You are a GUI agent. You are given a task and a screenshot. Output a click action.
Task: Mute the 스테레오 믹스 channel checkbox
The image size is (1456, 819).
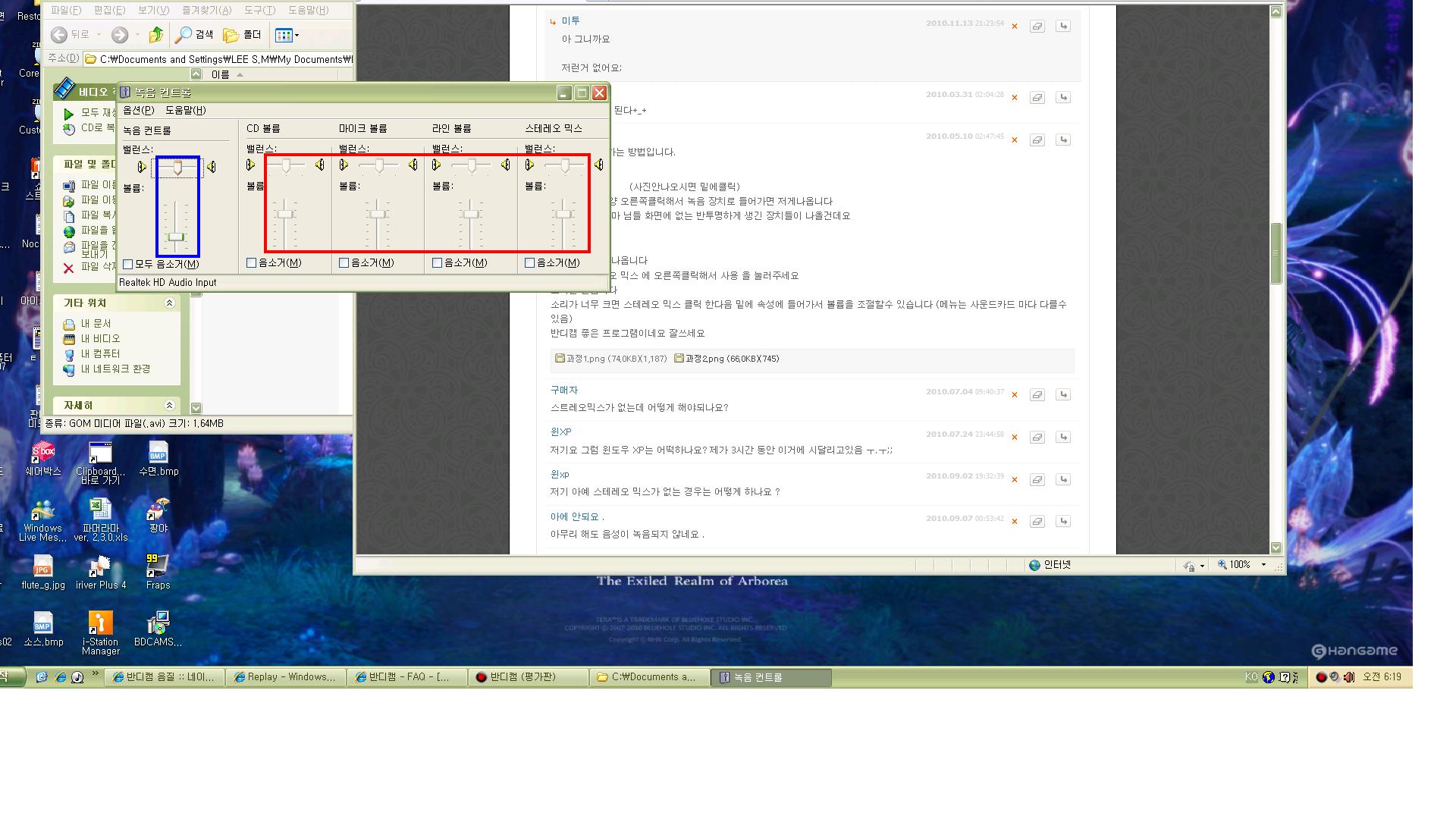530,262
